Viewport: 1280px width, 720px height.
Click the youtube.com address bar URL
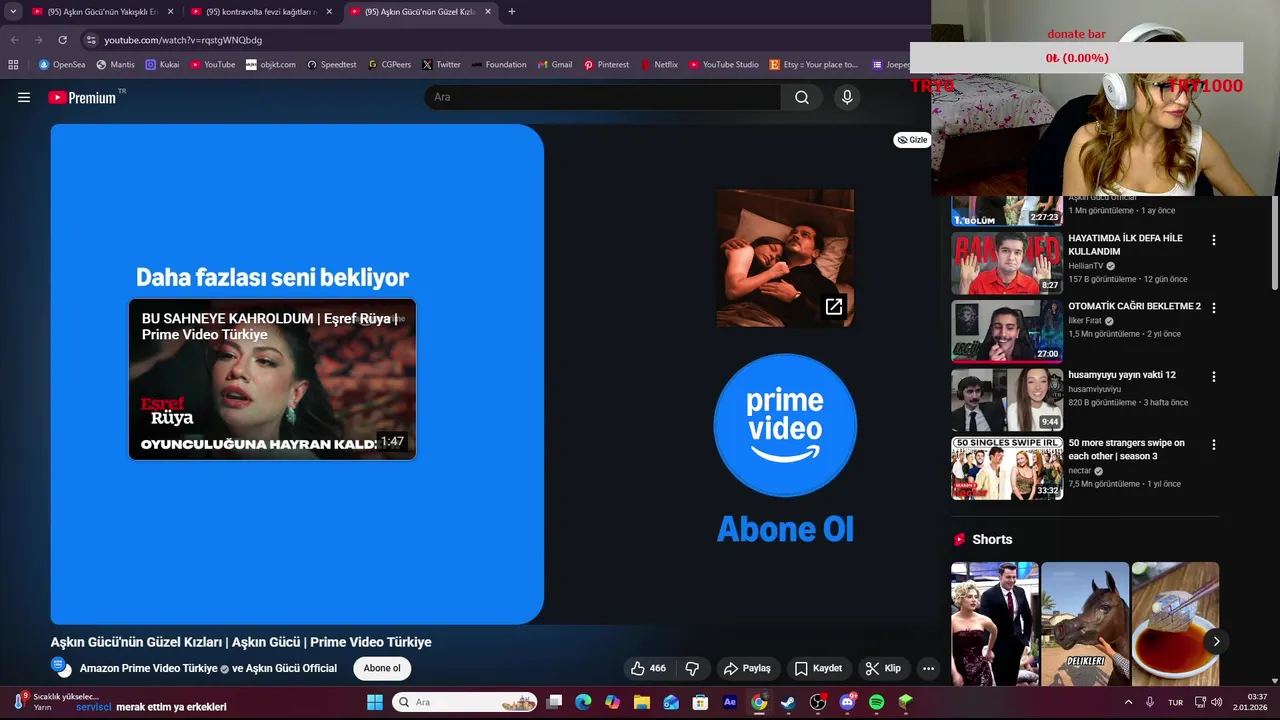point(183,40)
